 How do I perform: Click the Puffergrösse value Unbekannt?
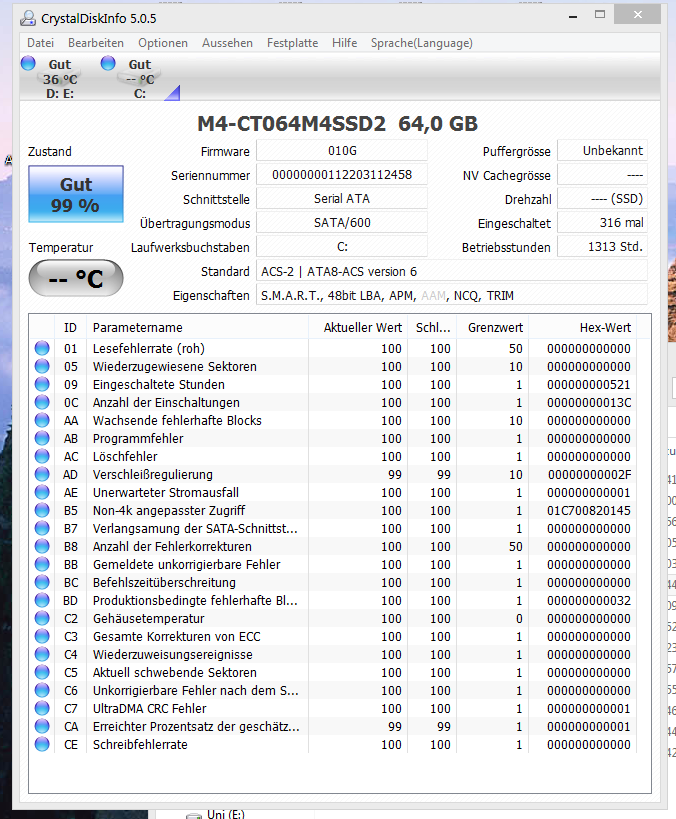602,151
